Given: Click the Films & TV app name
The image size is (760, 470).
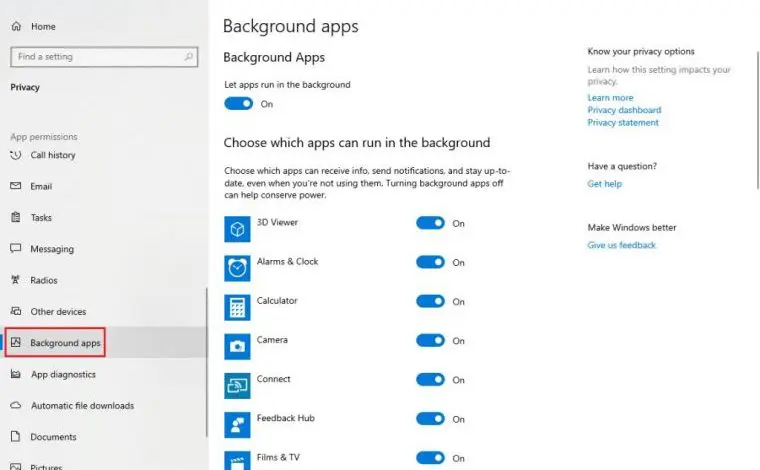Looking at the screenshot, I should (278, 457).
